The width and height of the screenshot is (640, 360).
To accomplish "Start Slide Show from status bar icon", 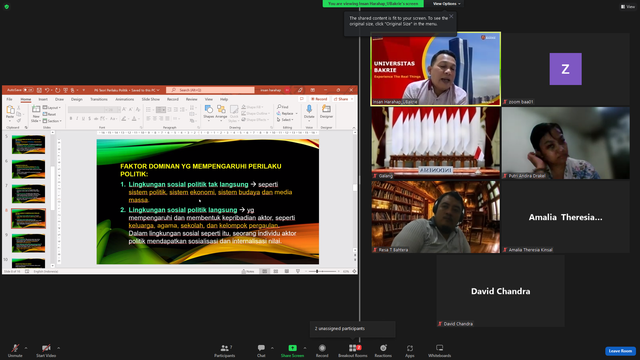I will pyautogui.click(x=298, y=271).
